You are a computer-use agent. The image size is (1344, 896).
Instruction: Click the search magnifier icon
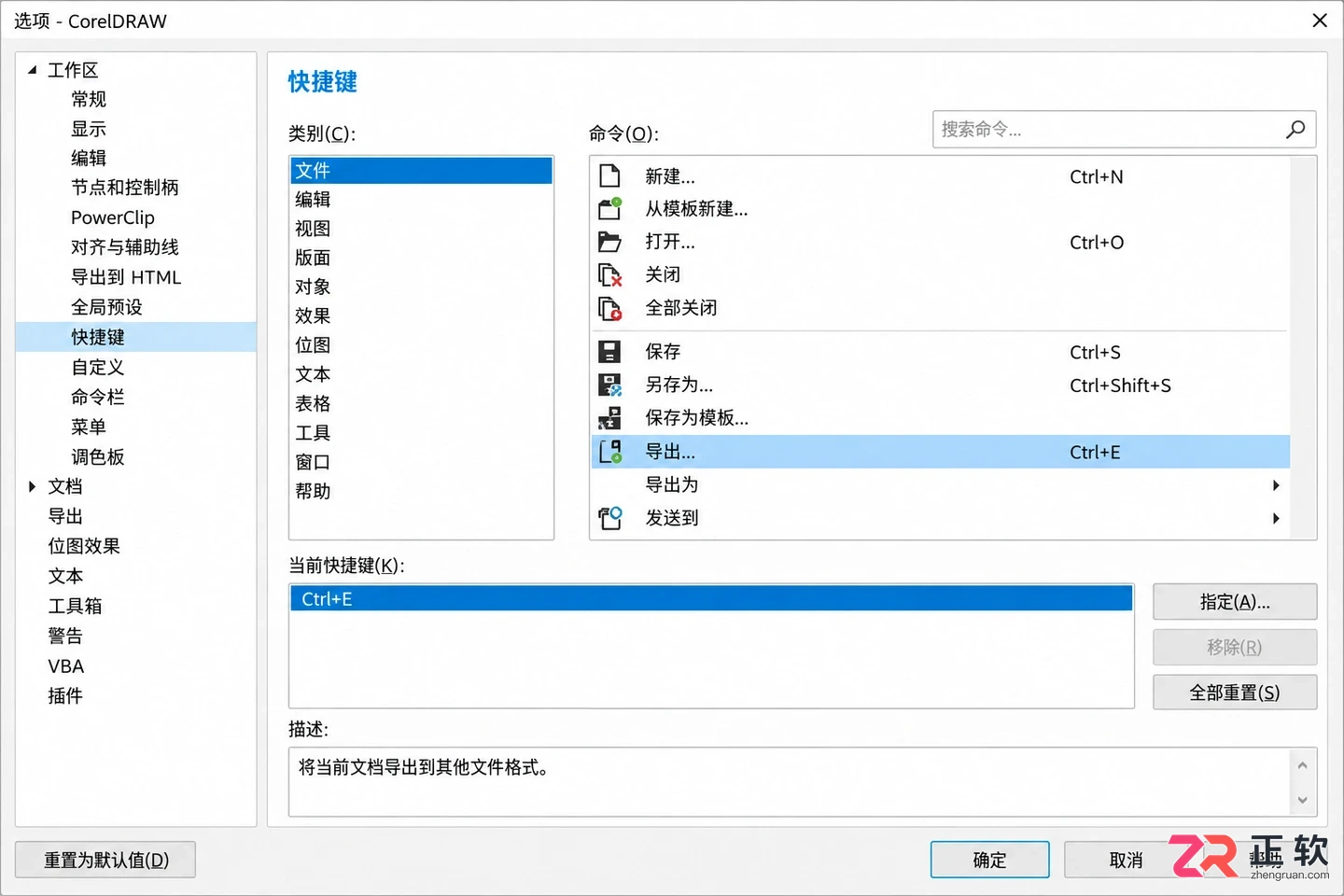click(1295, 130)
